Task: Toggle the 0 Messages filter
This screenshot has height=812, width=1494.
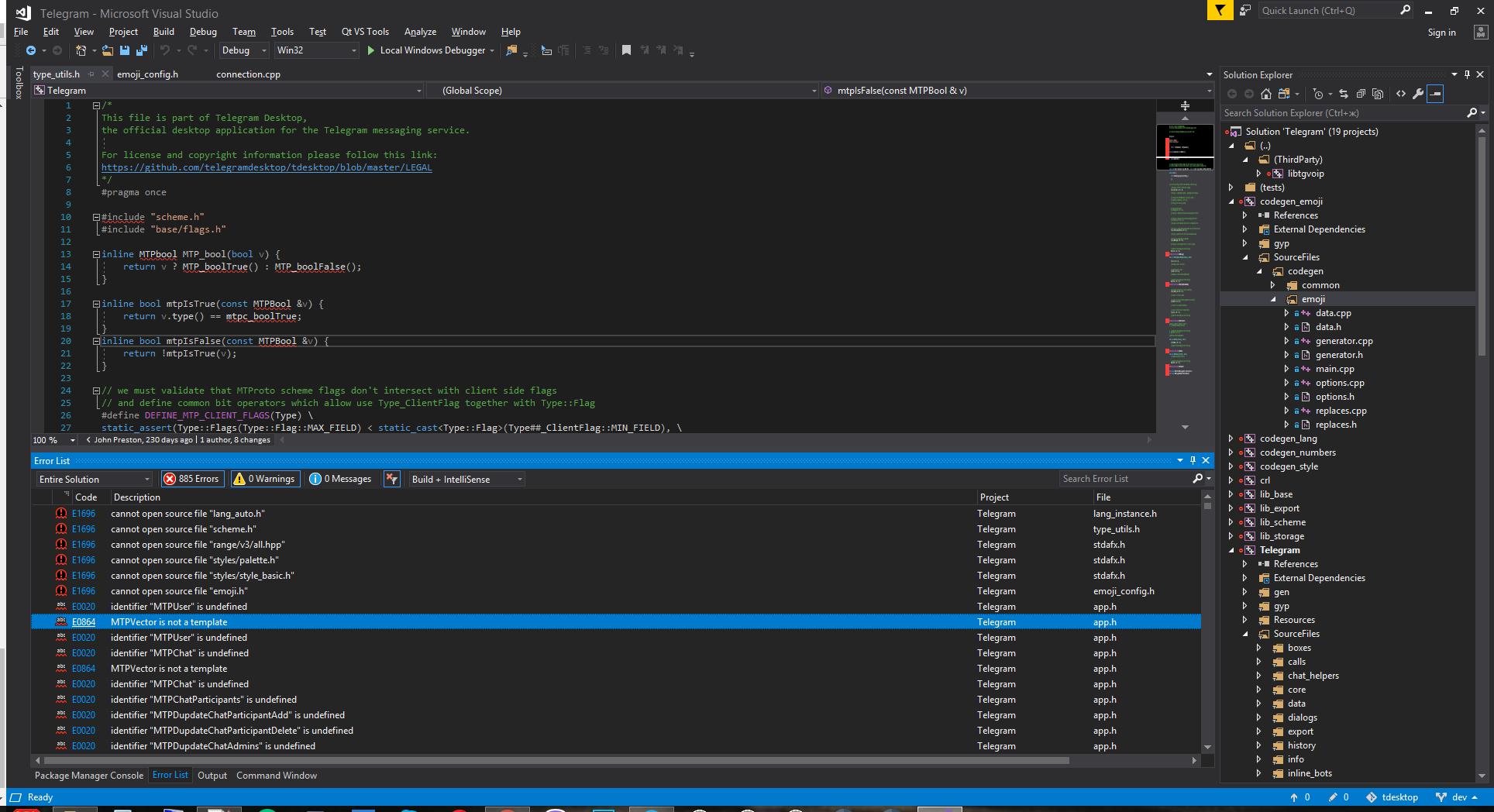Action: point(340,479)
